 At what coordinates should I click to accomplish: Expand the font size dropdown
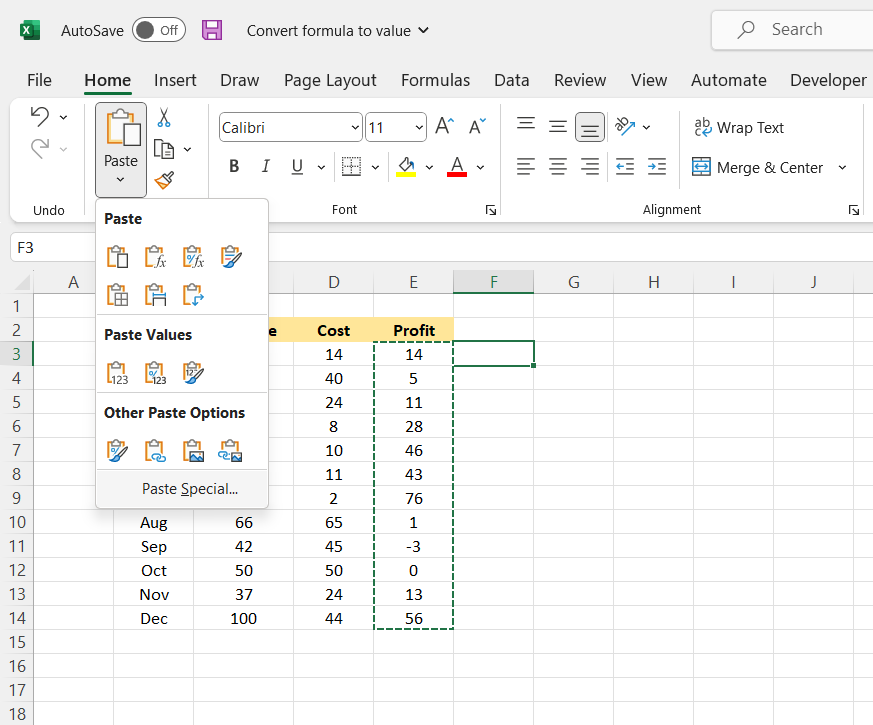[418, 128]
